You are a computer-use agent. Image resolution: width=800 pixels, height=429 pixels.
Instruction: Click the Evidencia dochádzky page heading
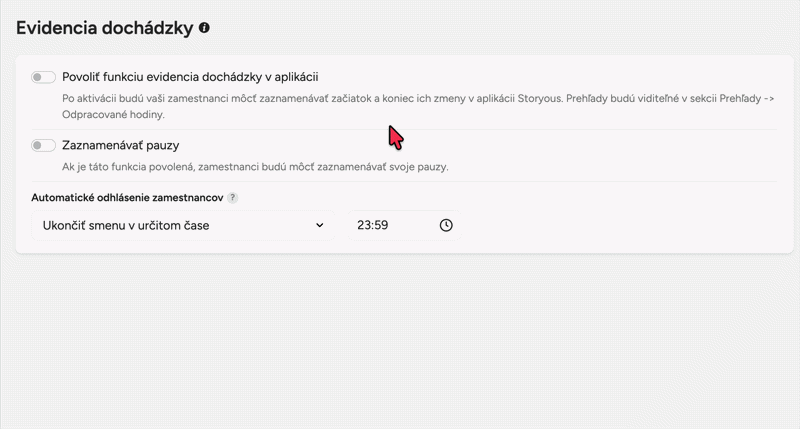click(104, 29)
